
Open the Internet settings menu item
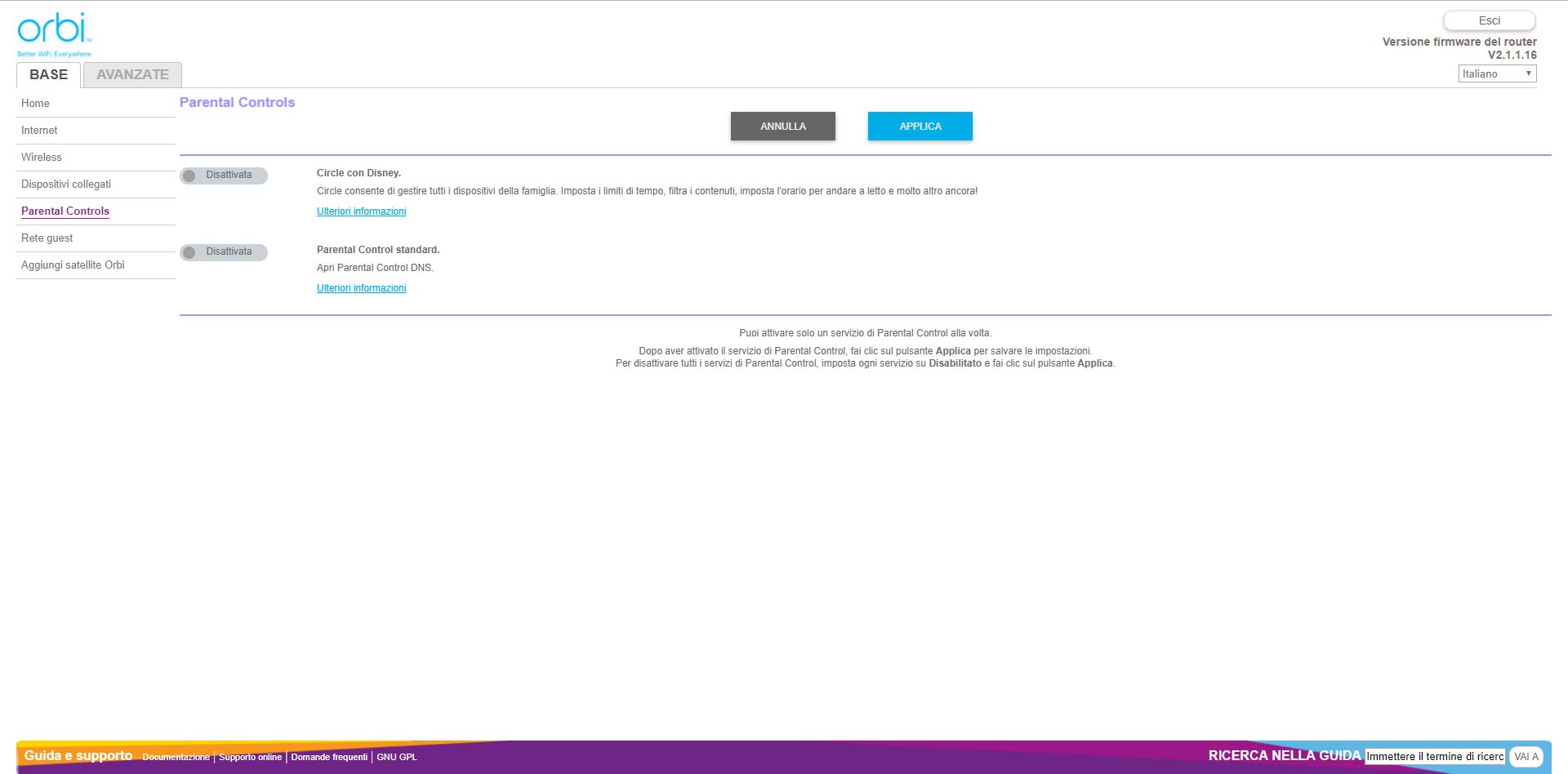[x=39, y=131]
